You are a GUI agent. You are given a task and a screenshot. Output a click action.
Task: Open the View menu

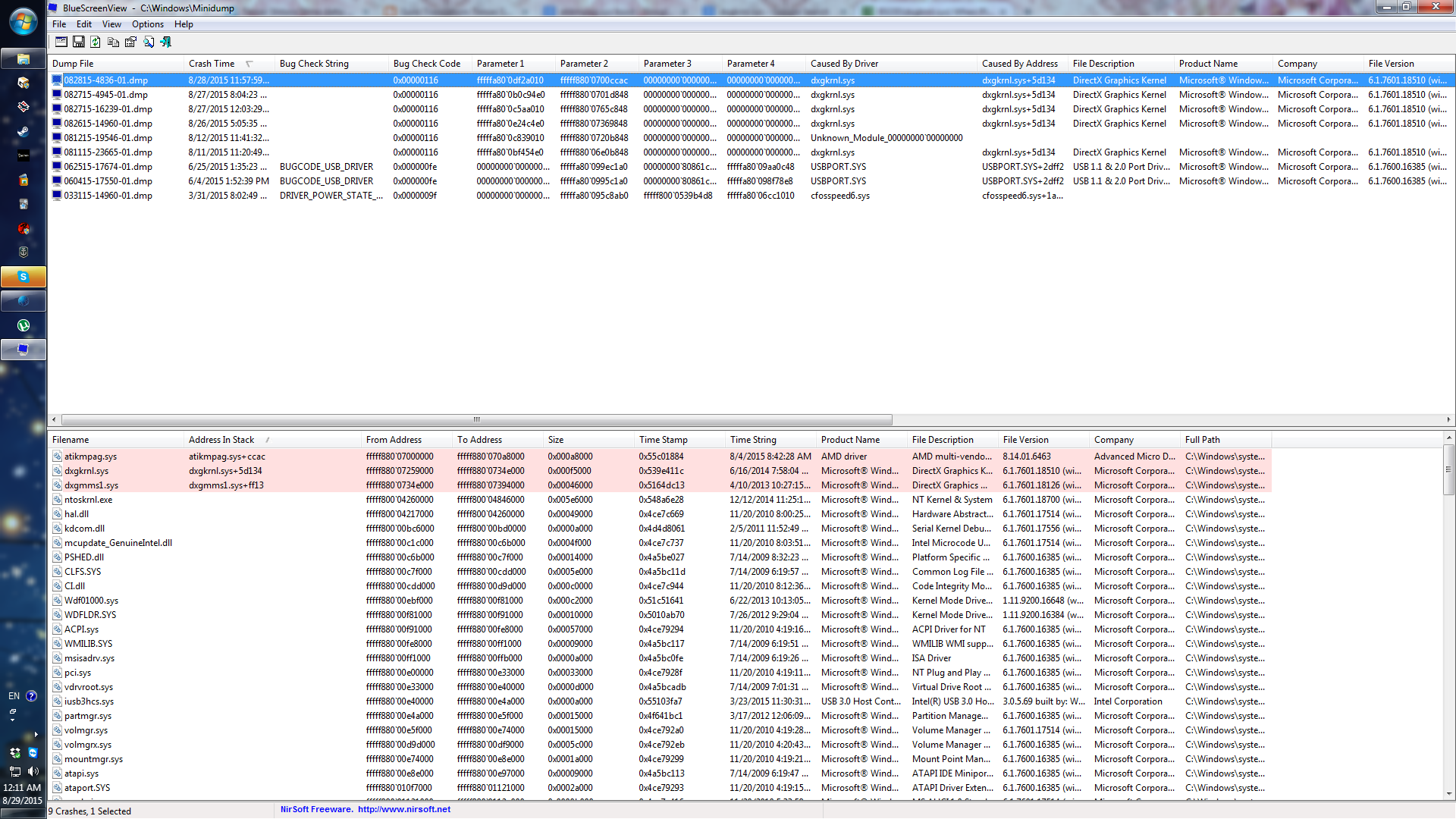click(111, 24)
